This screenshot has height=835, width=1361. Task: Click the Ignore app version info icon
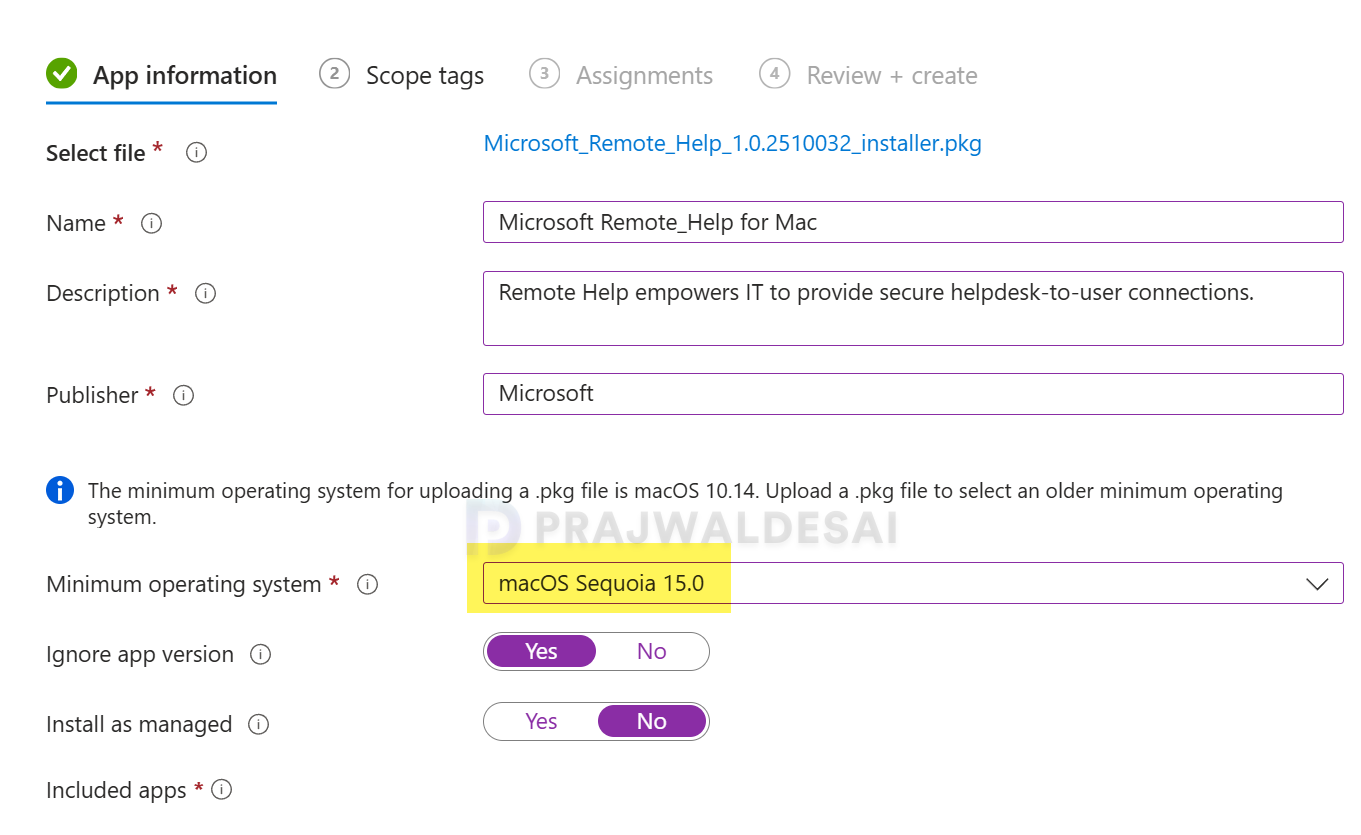pos(261,655)
